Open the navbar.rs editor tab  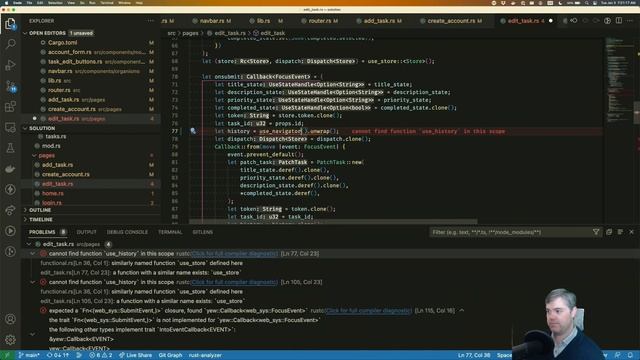coord(212,21)
